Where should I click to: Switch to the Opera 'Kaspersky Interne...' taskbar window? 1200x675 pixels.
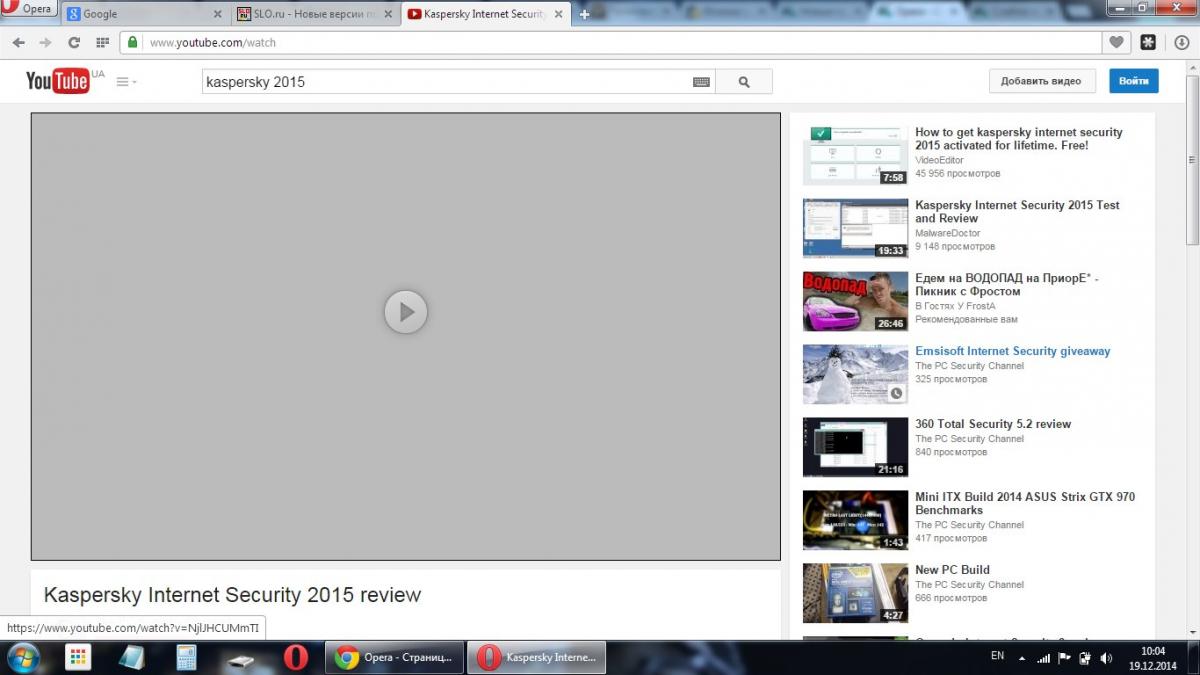point(537,657)
